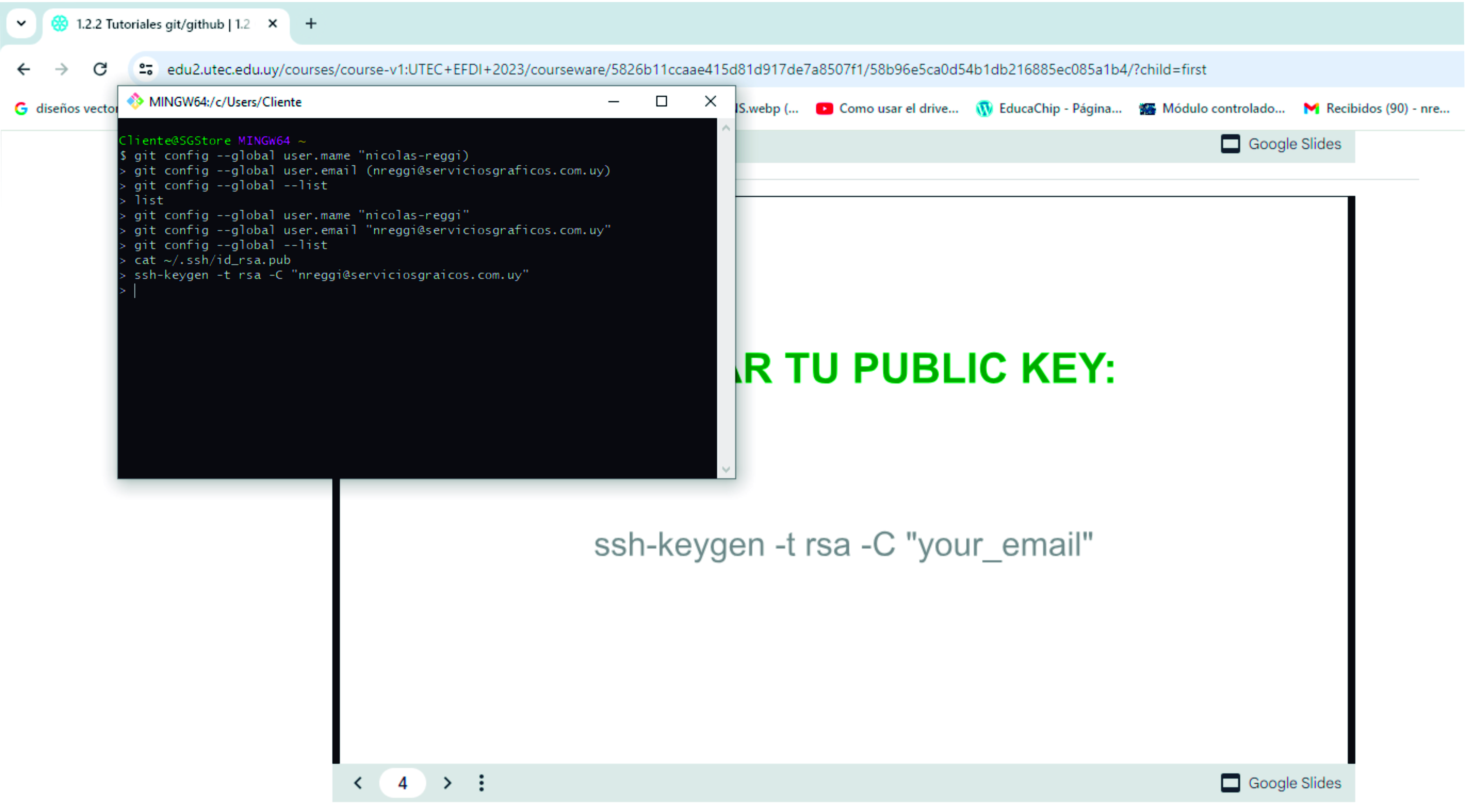
Task: Go back to the previous page
Action: [x=24, y=70]
